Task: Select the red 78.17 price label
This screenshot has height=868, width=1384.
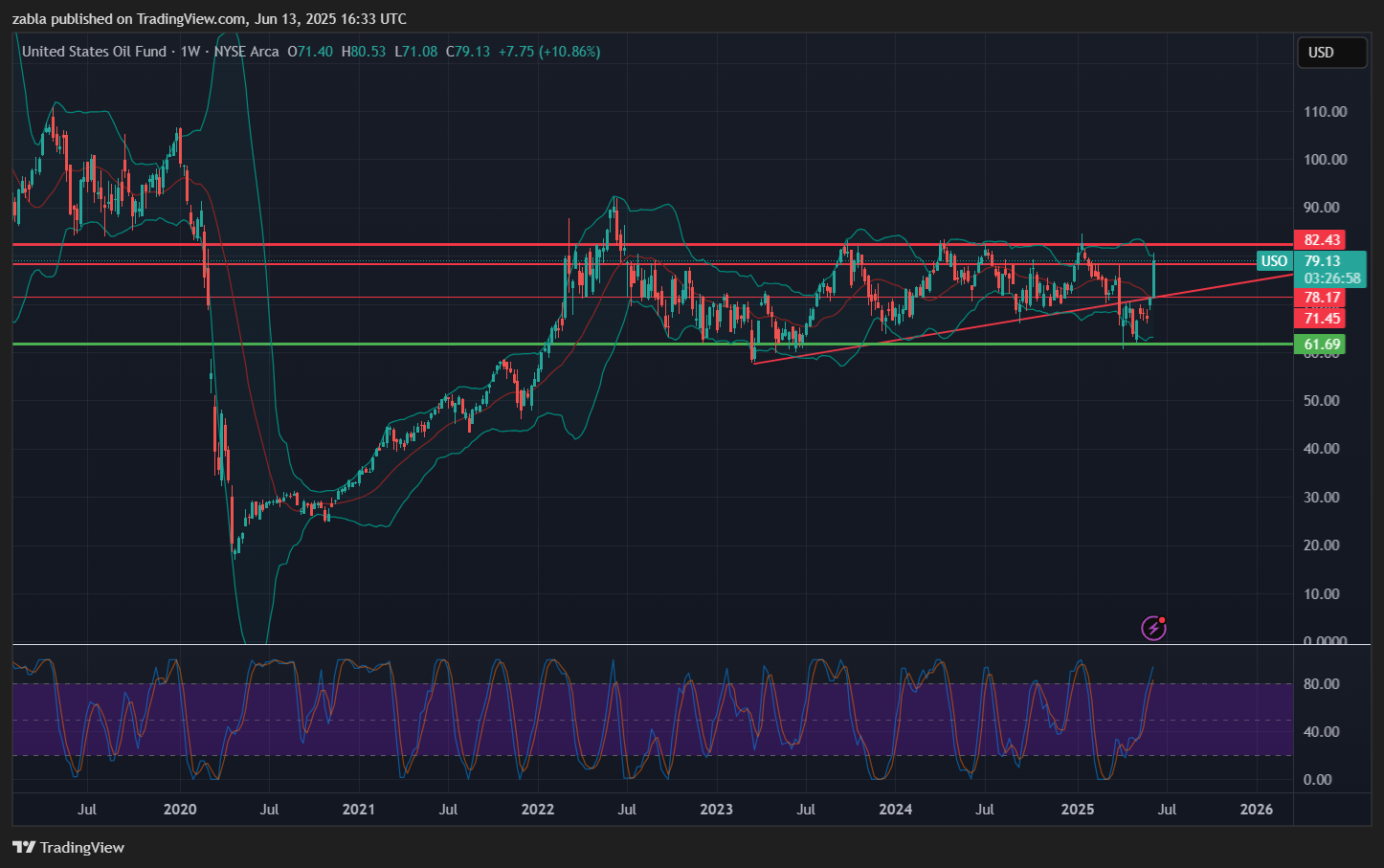Action: tap(1322, 298)
